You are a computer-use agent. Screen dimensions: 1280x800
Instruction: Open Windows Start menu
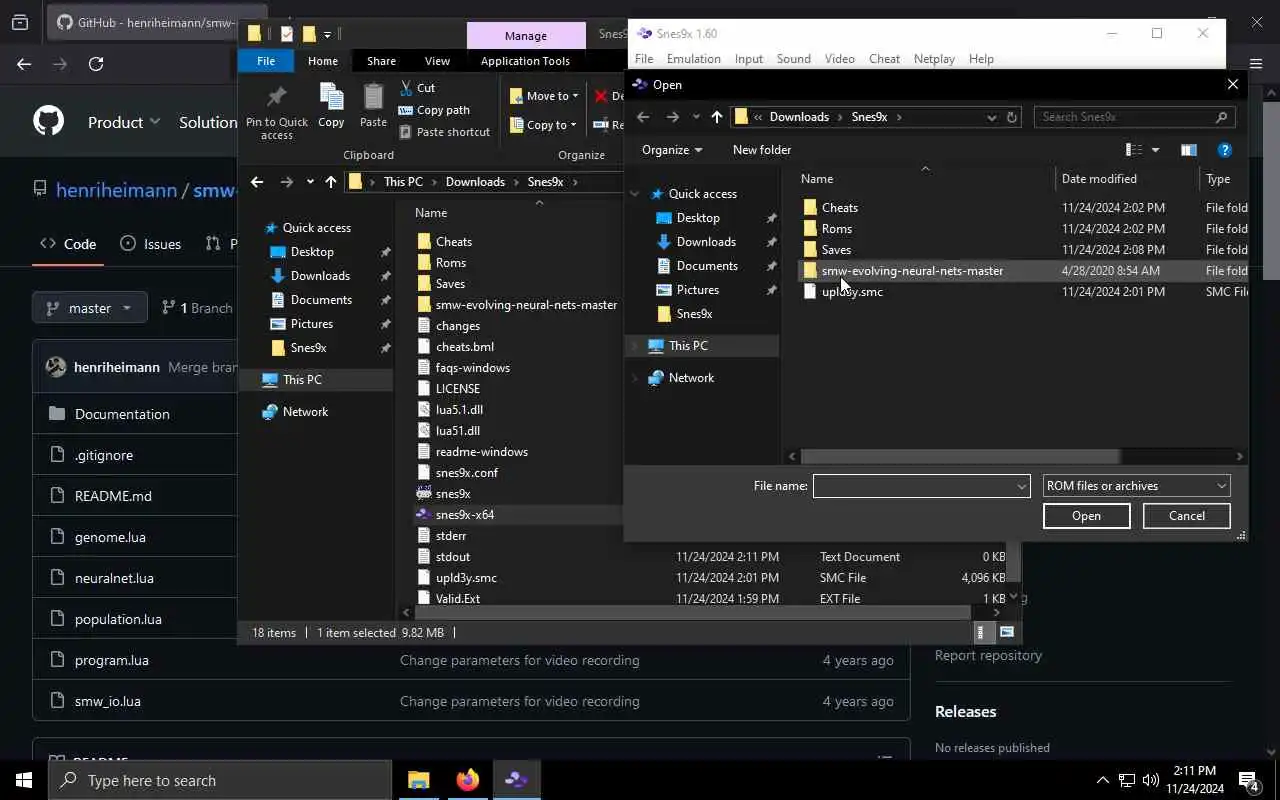[24, 780]
